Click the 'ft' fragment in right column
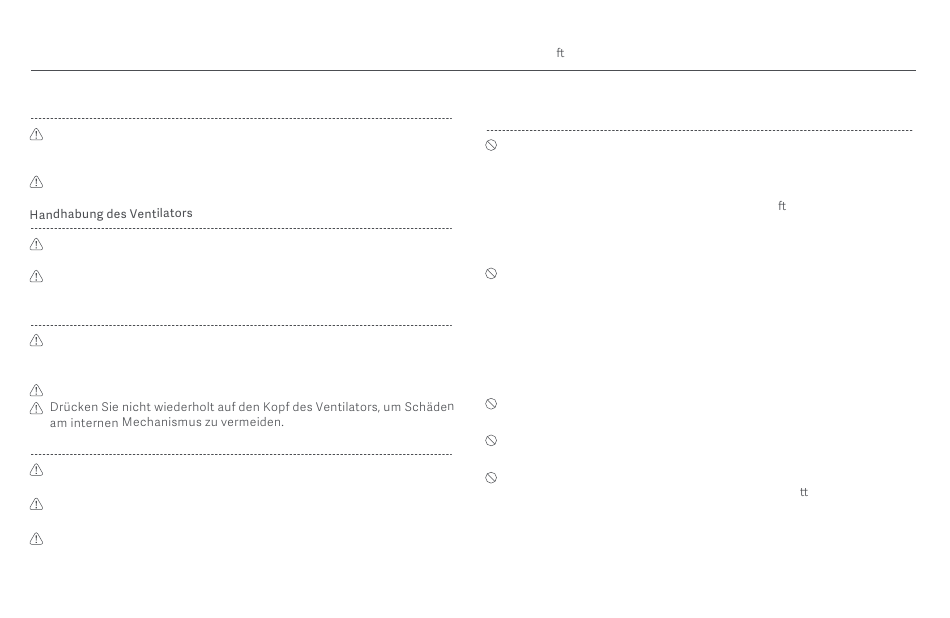This screenshot has height=618, width=950. point(782,206)
